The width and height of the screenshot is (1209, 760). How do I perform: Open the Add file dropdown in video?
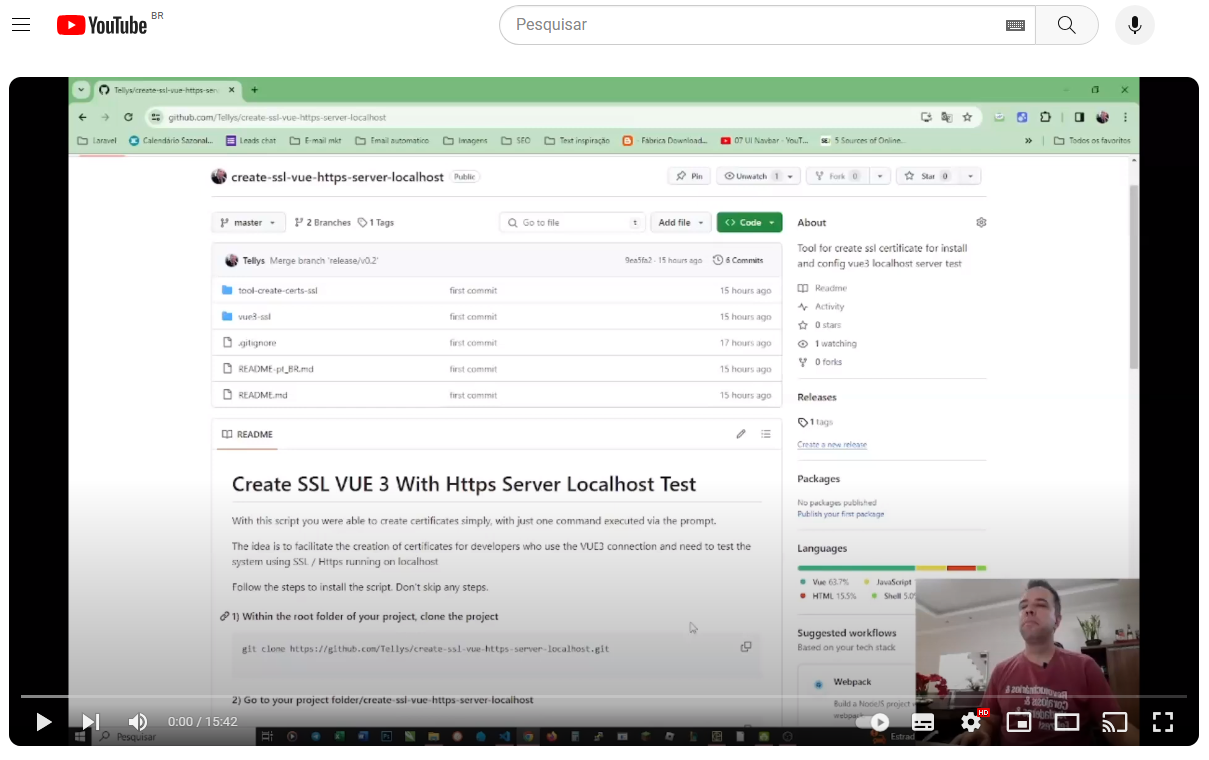[681, 223]
